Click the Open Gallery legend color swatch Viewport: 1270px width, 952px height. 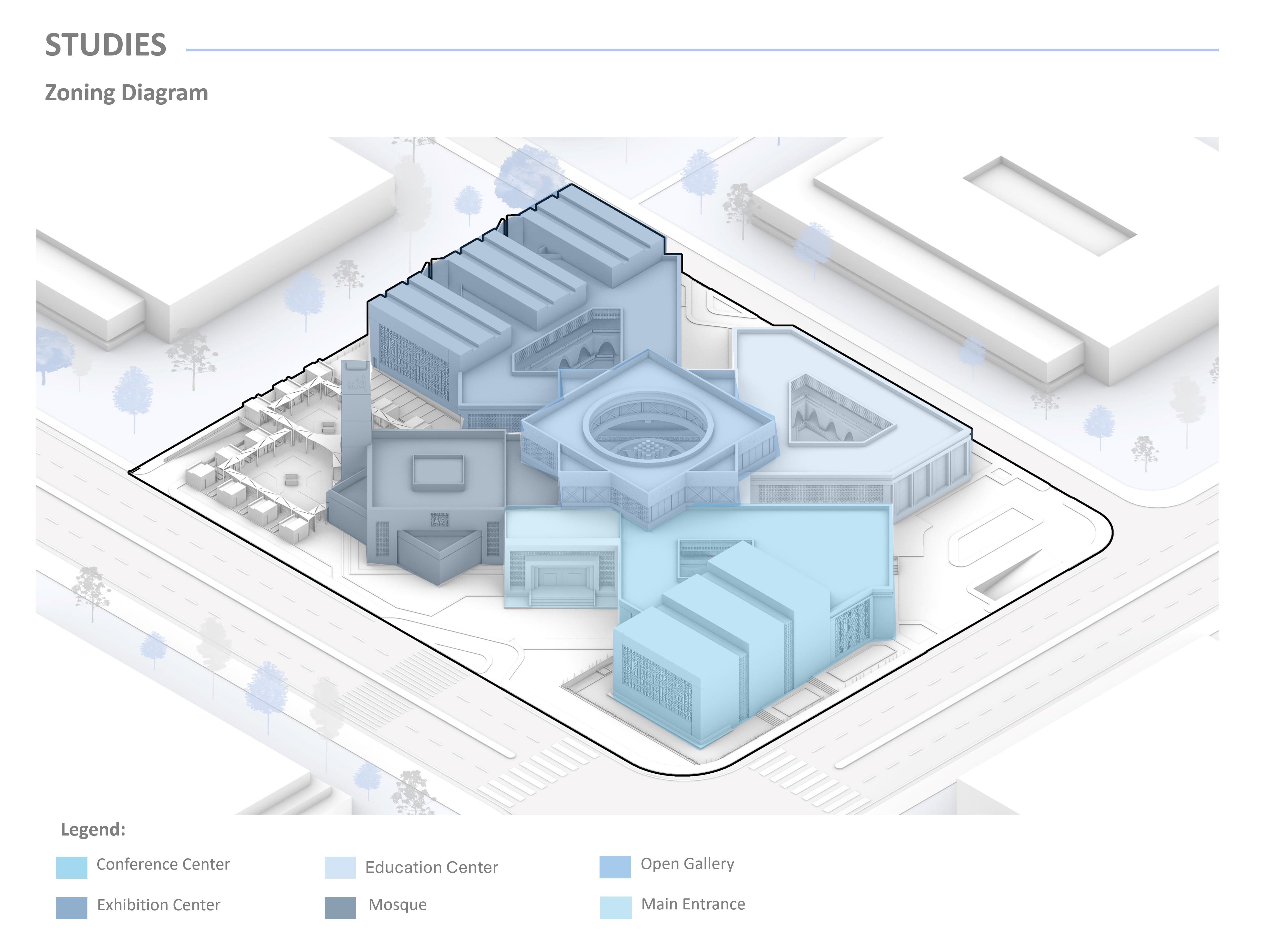pyautogui.click(x=615, y=867)
